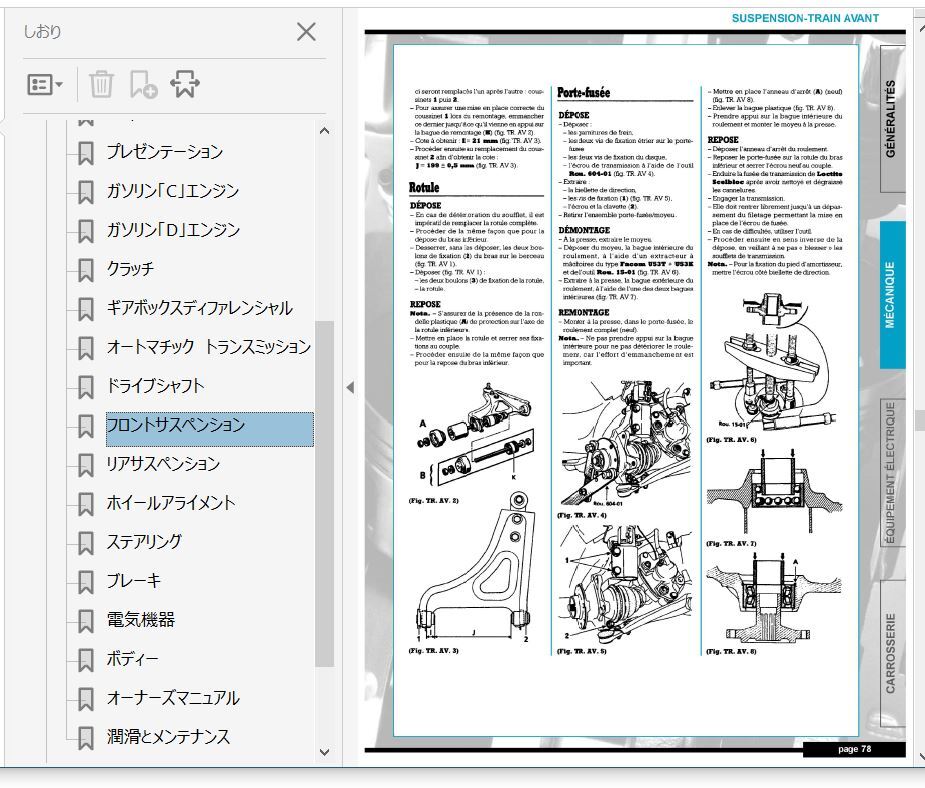This screenshot has width=925, height=788.
Task: Switch to the ÉQUIPEMENT ÉLECTRIQUE side tab
Action: [891, 473]
